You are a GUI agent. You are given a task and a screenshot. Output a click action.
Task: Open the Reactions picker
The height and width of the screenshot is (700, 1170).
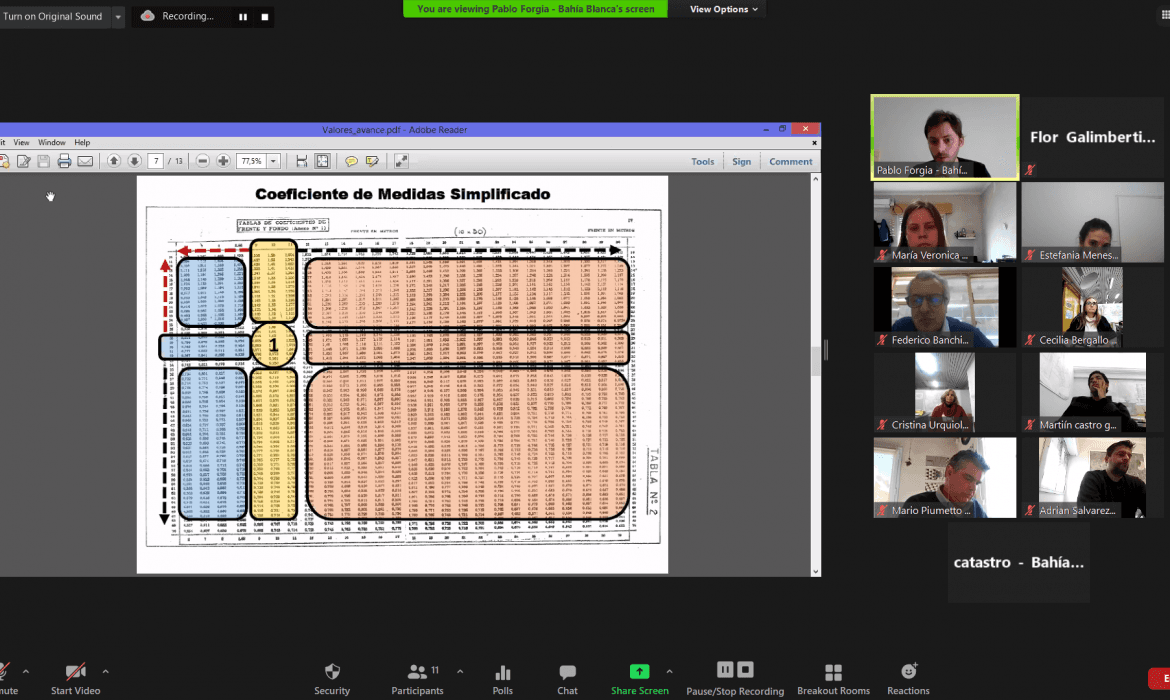tap(907, 678)
